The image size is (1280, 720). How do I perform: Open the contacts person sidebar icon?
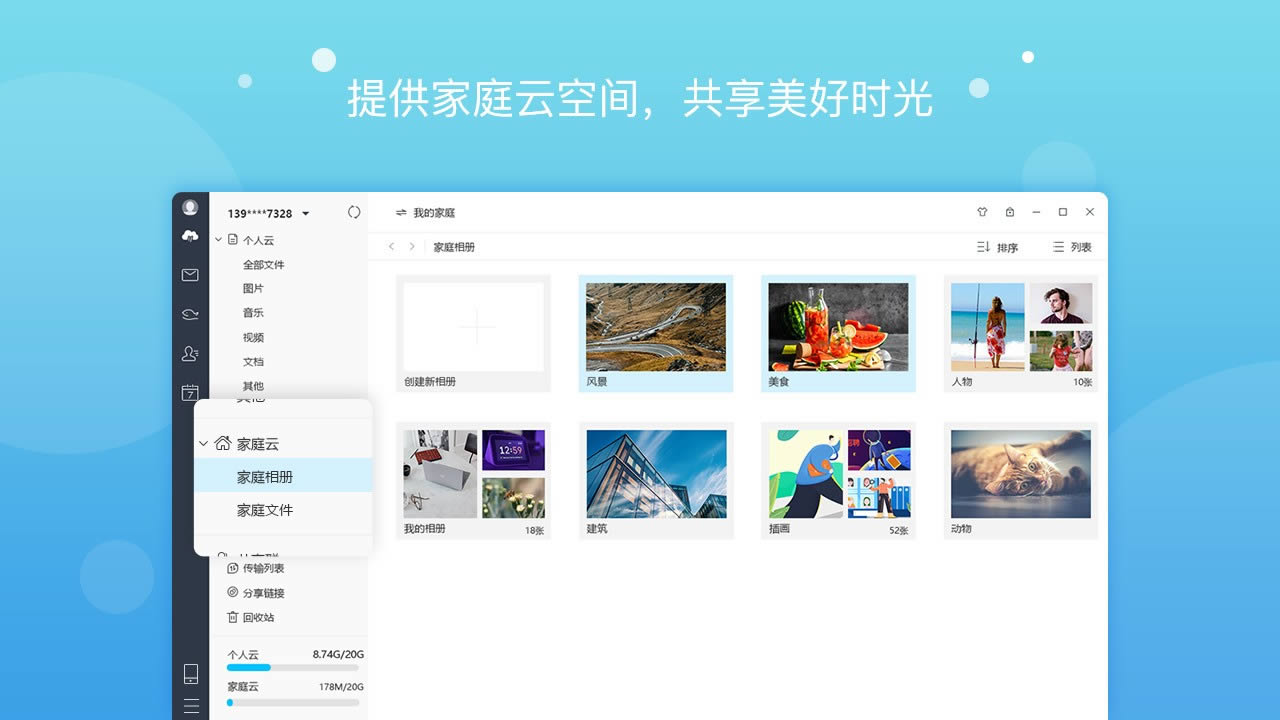190,354
